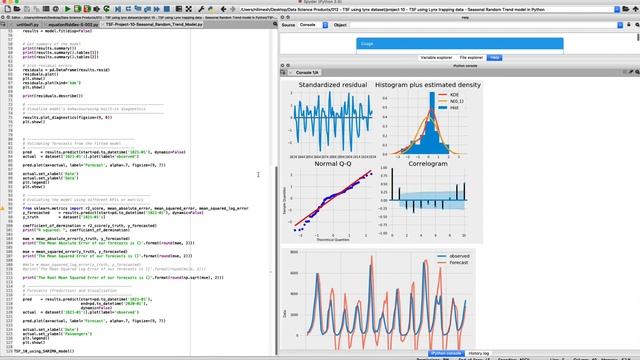The image size is (640, 360).
Task: Go forward to next cursor position
Action: tap(233, 9)
